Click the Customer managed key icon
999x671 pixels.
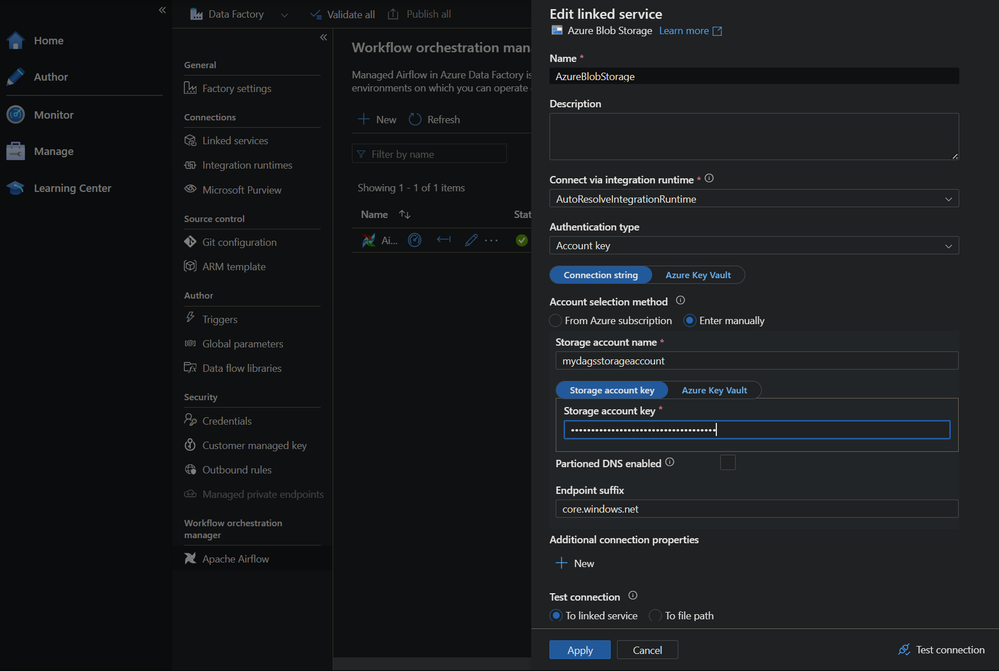[x=190, y=444]
